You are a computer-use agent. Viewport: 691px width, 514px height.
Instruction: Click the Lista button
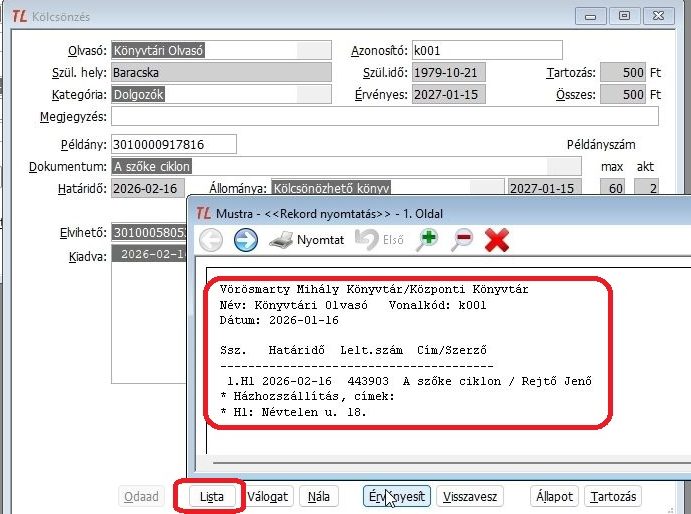[211, 496]
